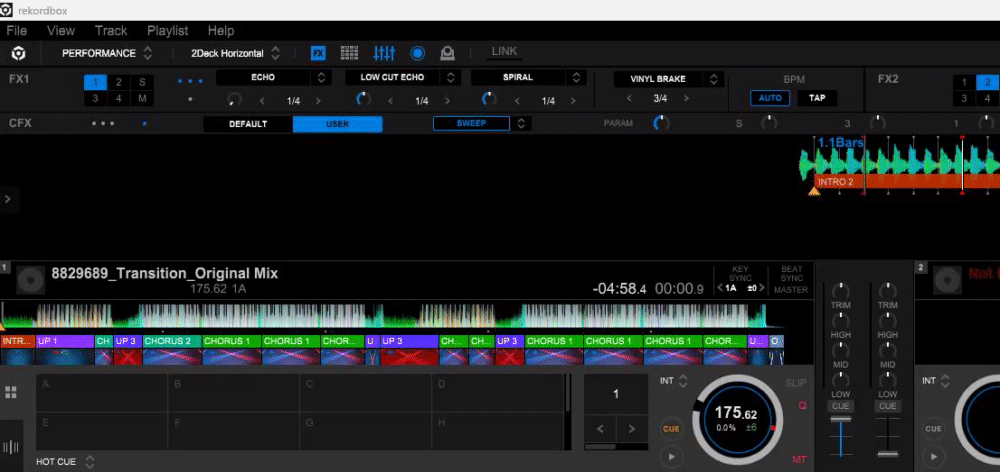The width and height of the screenshot is (1000, 472).
Task: Click the deck 1 artwork disc icon
Action: tap(31, 280)
